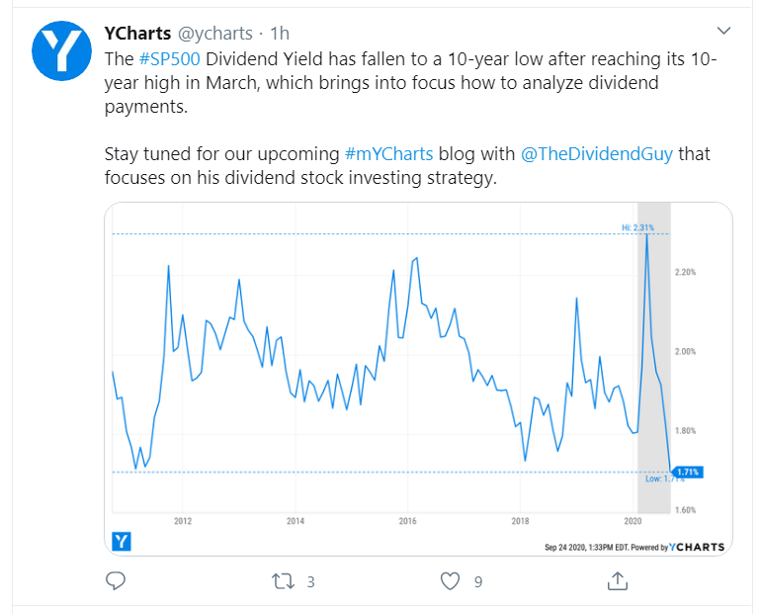Image resolution: width=760 pixels, height=614 pixels.
Task: Click the 1.71% current value label
Action: point(685,471)
